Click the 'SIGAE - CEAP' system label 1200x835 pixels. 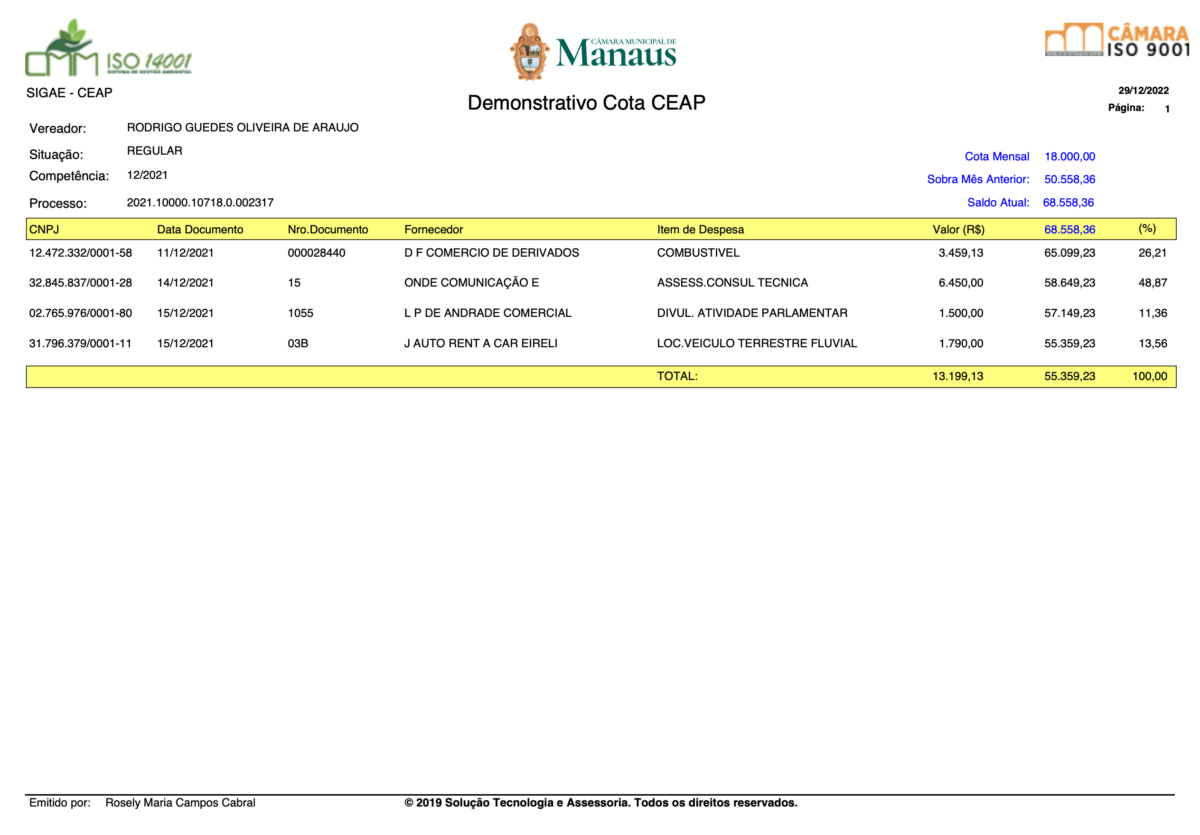click(70, 93)
